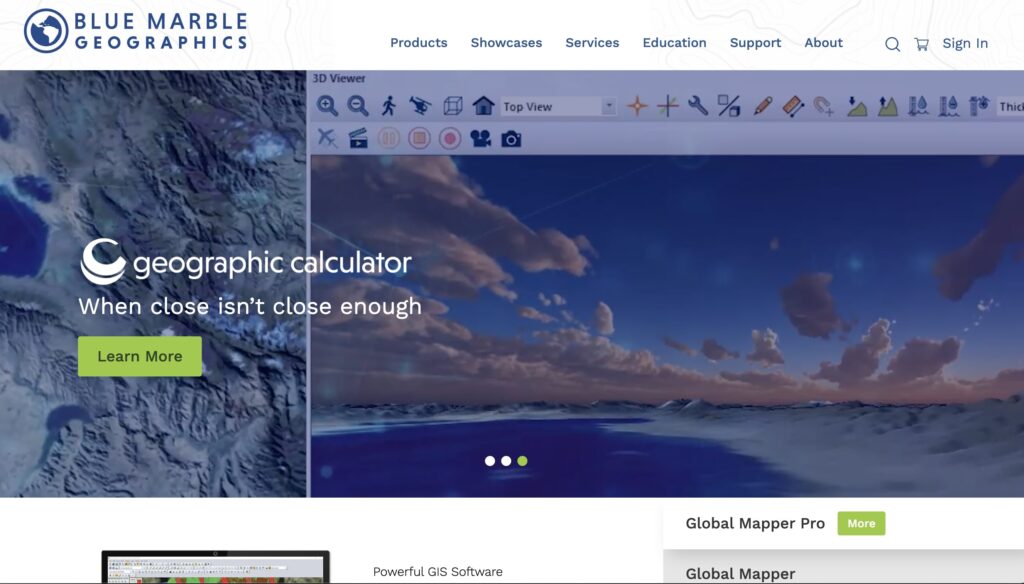Screen dimensions: 1024x584
Task: Click the monitor screenshot thumbnail
Action: point(216,567)
